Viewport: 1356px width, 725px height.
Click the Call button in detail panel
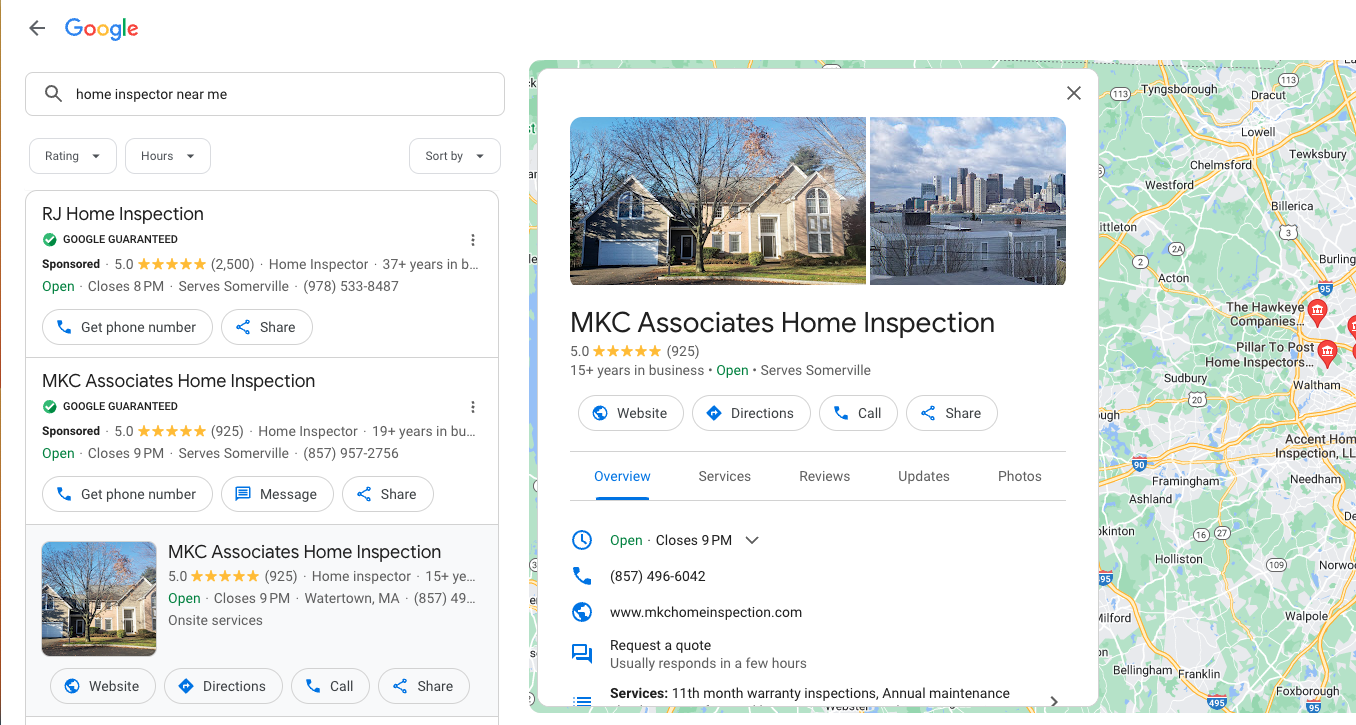pos(859,413)
